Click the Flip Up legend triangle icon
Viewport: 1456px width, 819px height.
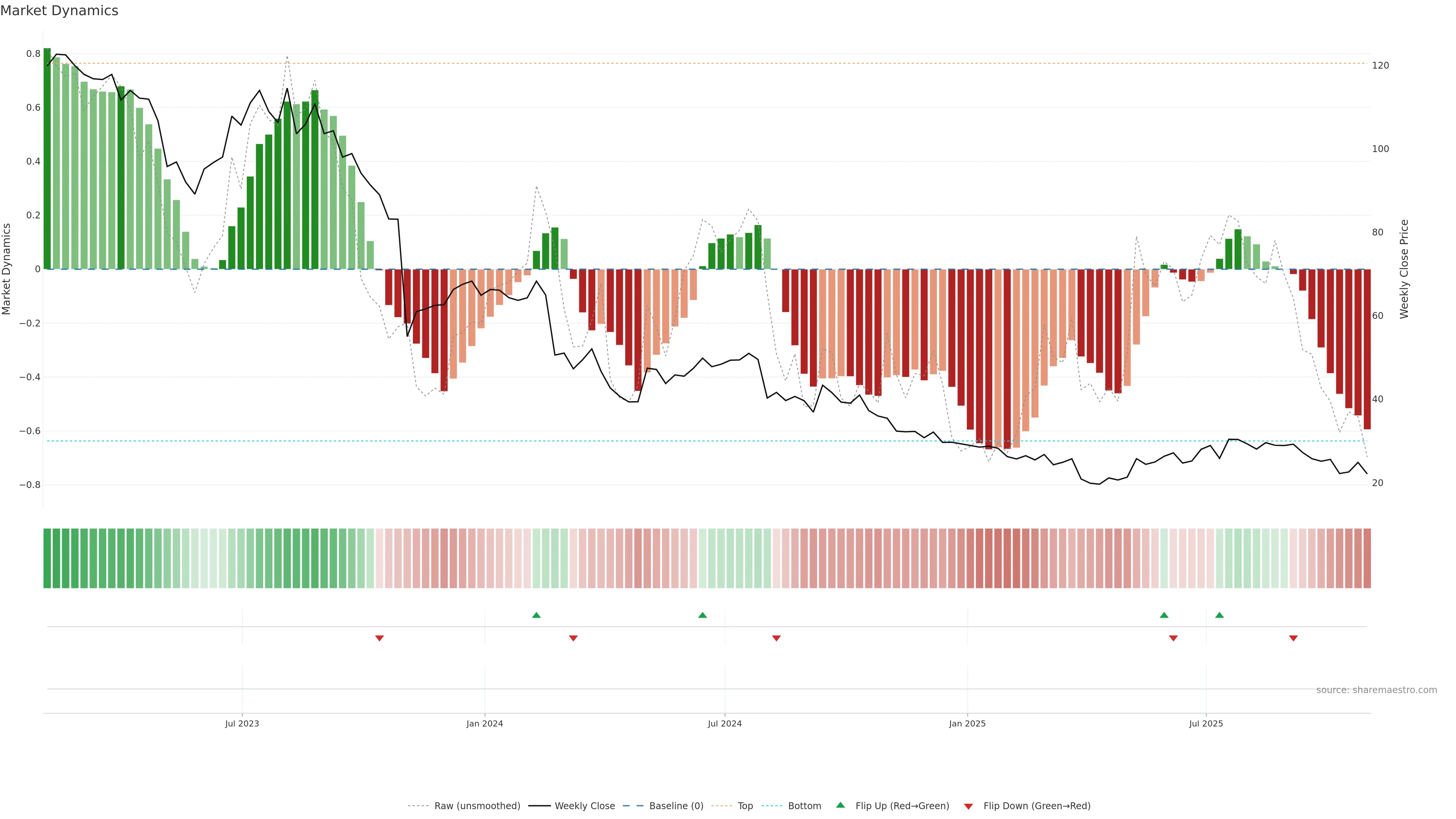[841, 805]
